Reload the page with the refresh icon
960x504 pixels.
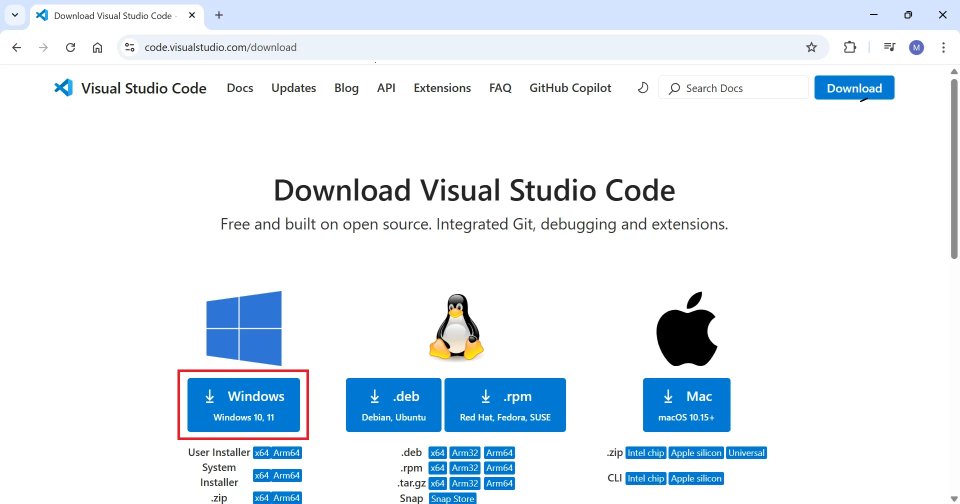pos(70,47)
